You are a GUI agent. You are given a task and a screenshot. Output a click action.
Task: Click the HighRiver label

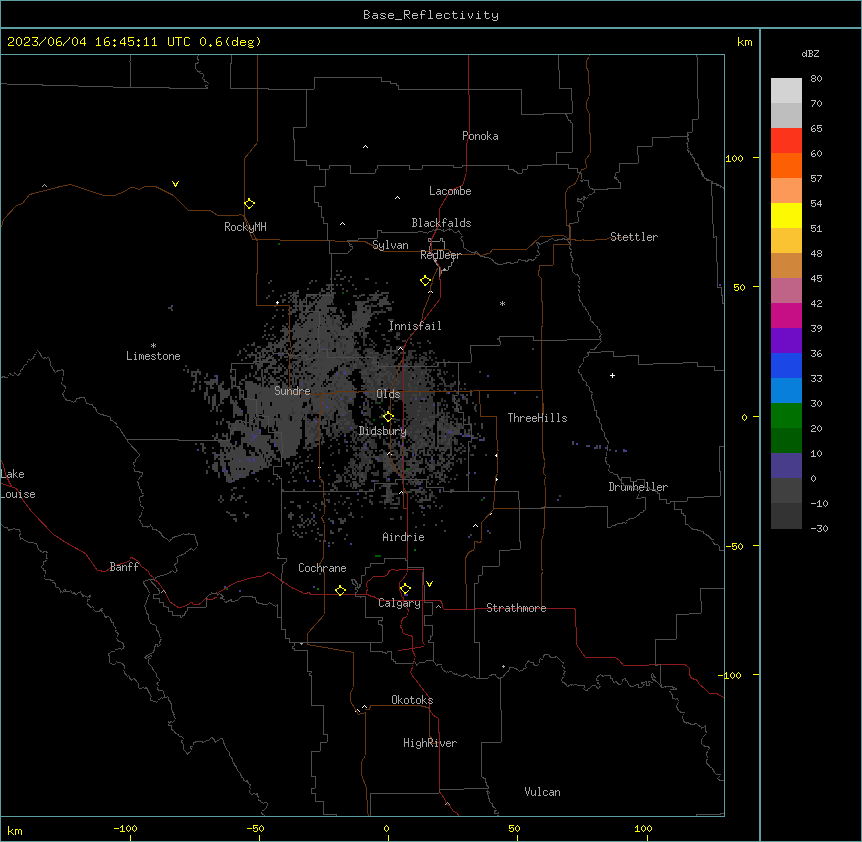(430, 743)
